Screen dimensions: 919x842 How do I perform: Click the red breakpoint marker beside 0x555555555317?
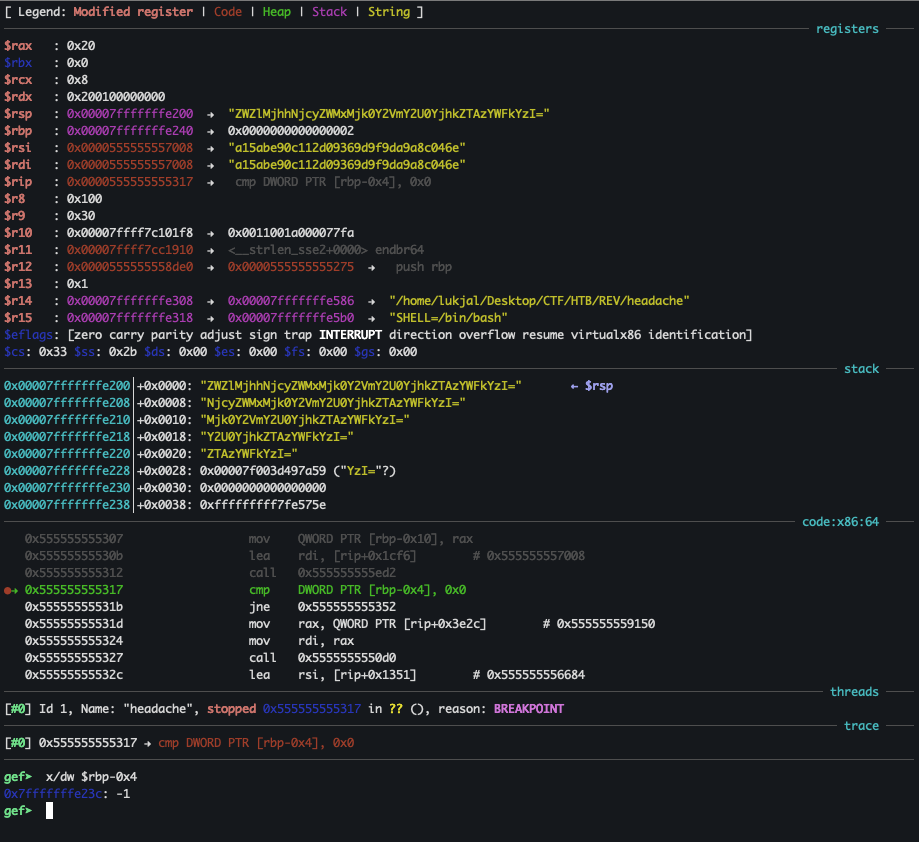point(10,589)
